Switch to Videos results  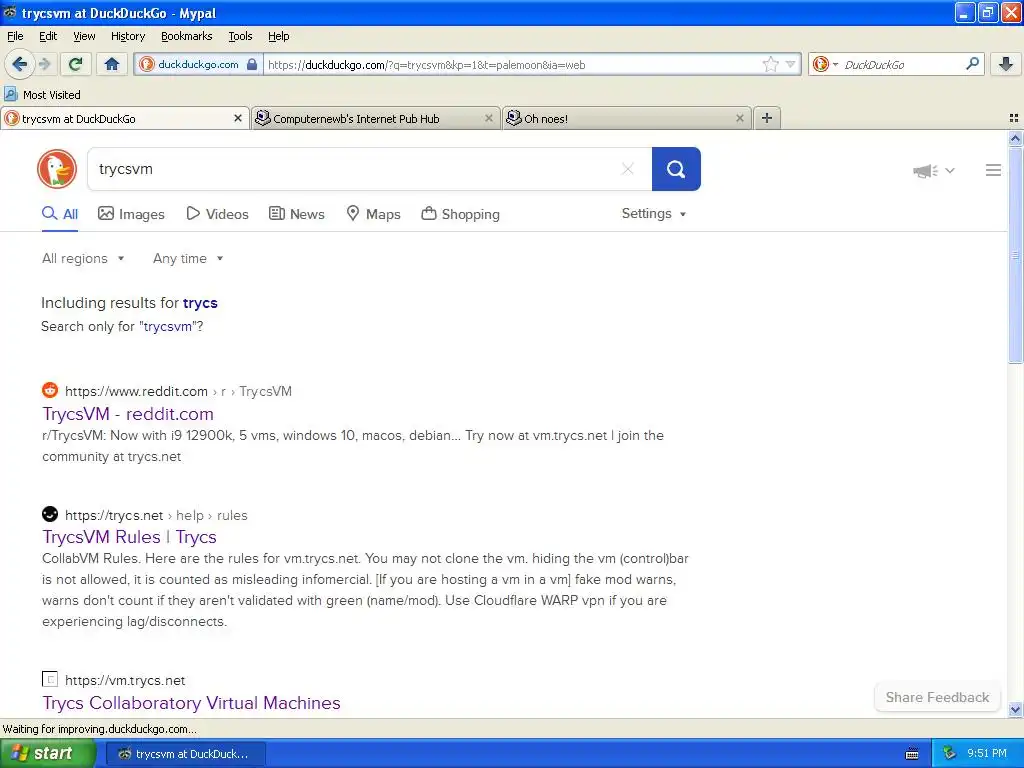point(217,214)
